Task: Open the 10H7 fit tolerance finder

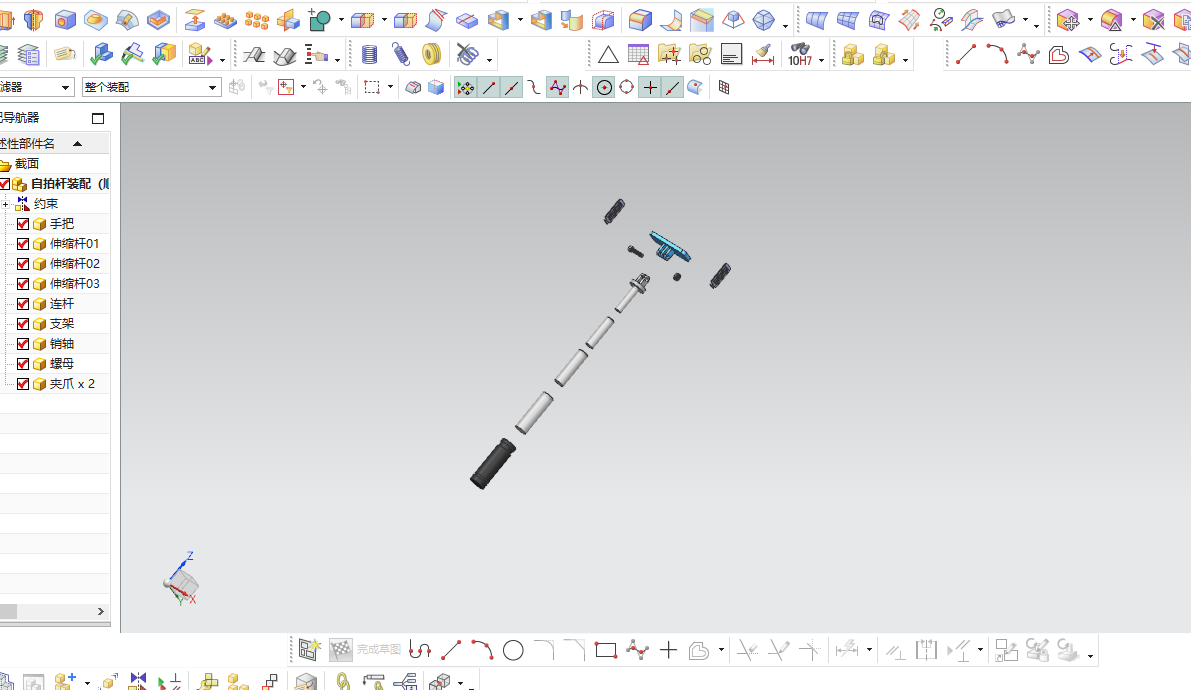Action: click(x=800, y=55)
